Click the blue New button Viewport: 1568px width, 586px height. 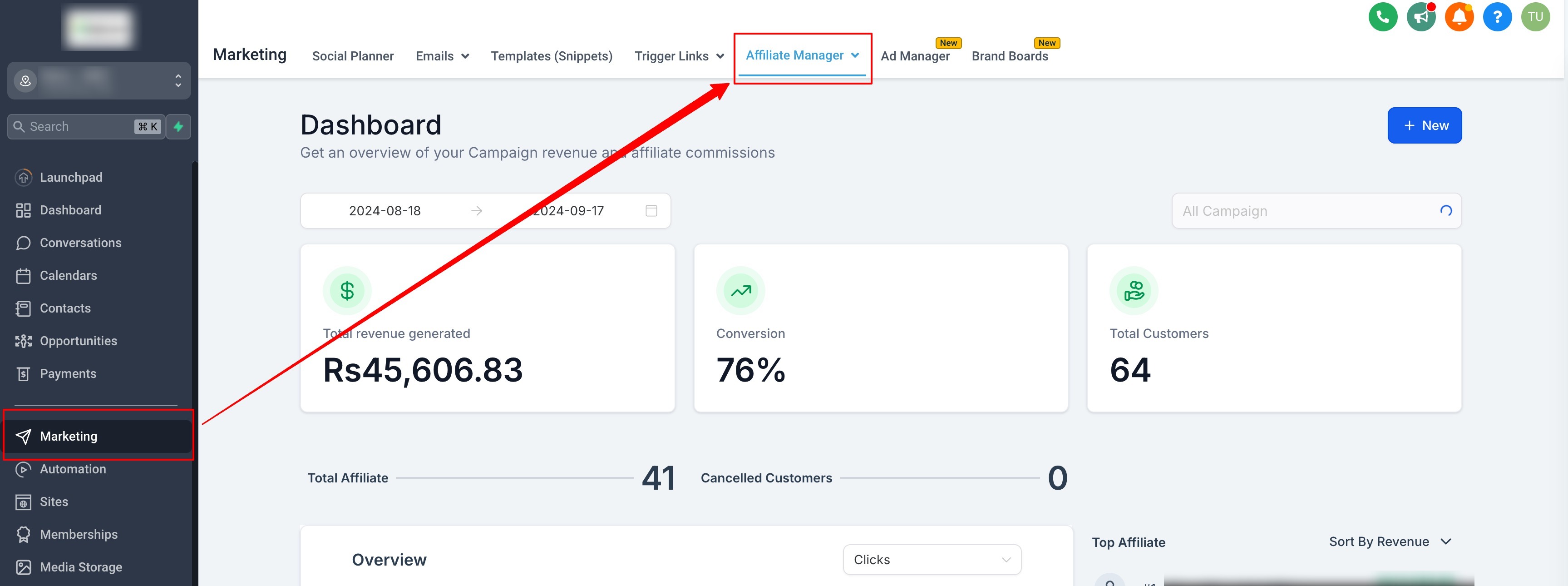coord(1424,125)
